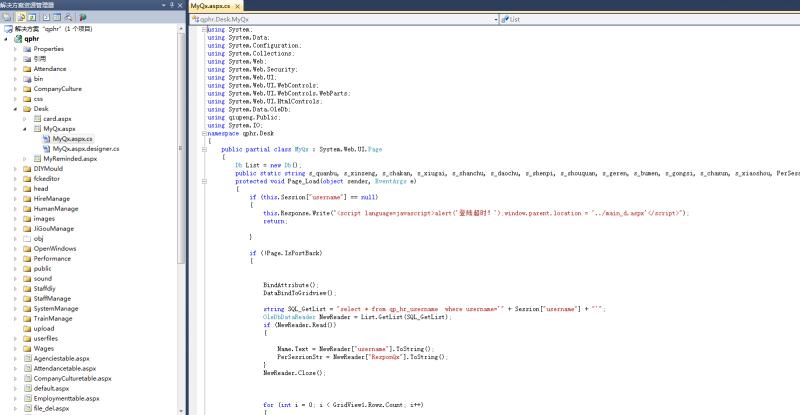Toggle Show All Files in Solution Explorer
Image resolution: width=800 pixels, height=415 pixels.
click(21, 17)
